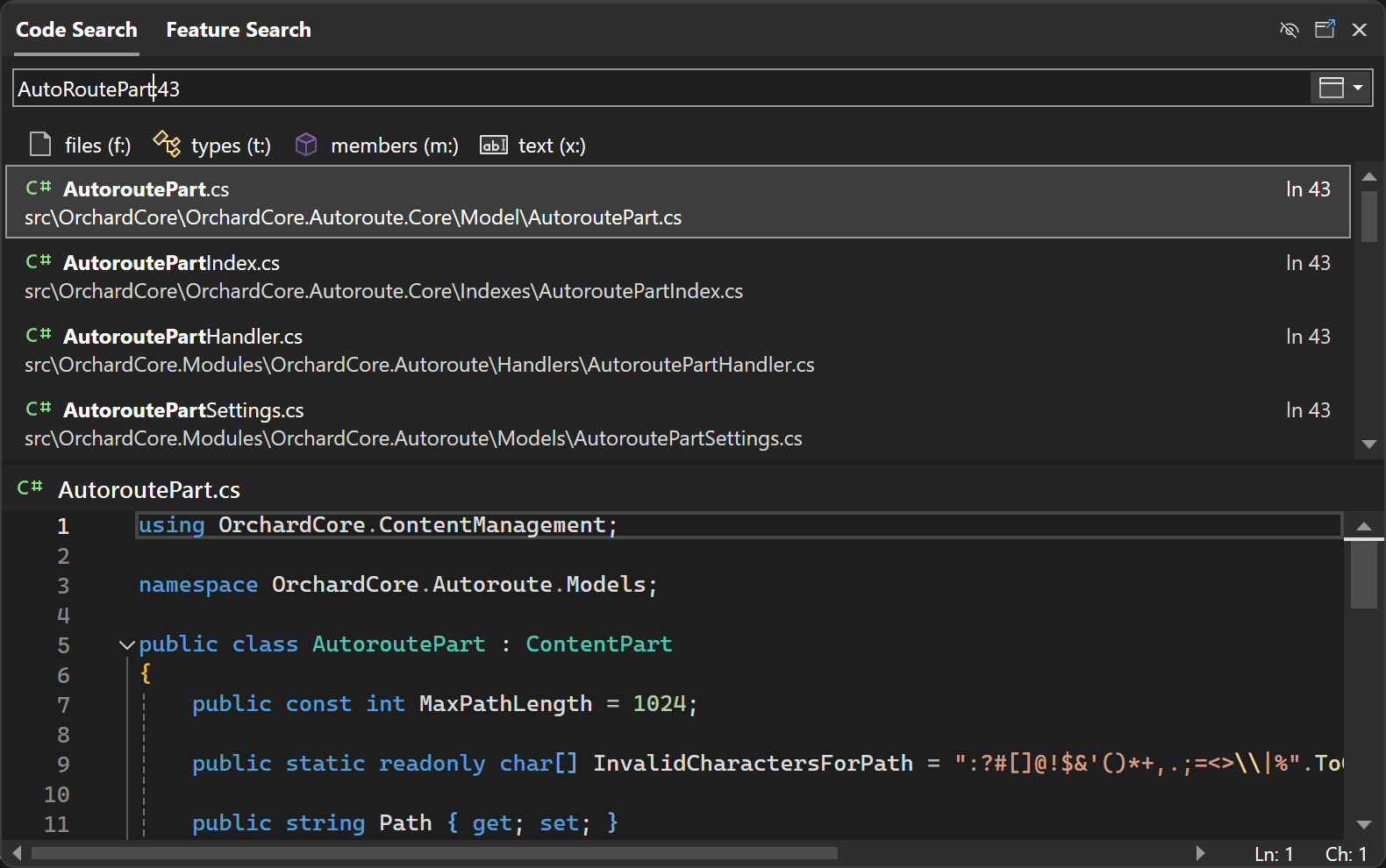Select the Code Search tab
1386x868 pixels.
tap(76, 30)
